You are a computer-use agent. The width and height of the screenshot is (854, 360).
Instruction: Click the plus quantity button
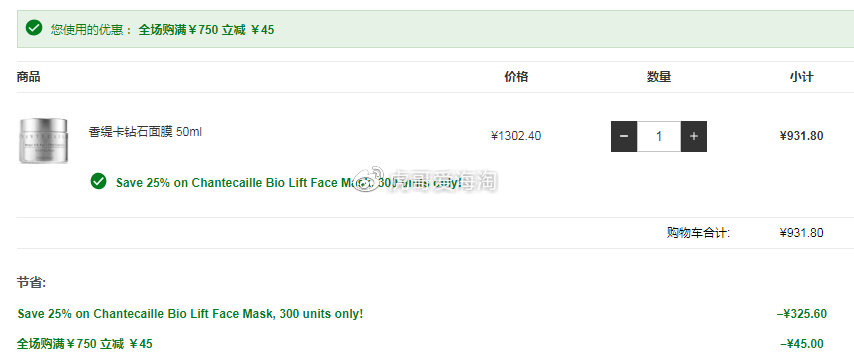click(694, 136)
